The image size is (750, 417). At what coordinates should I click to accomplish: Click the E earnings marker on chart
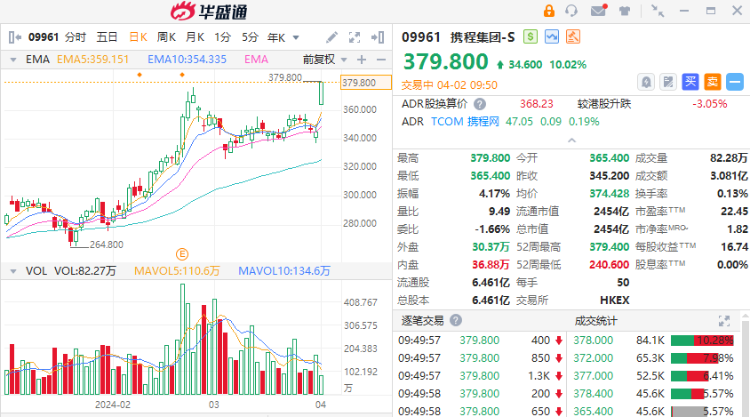[182, 254]
